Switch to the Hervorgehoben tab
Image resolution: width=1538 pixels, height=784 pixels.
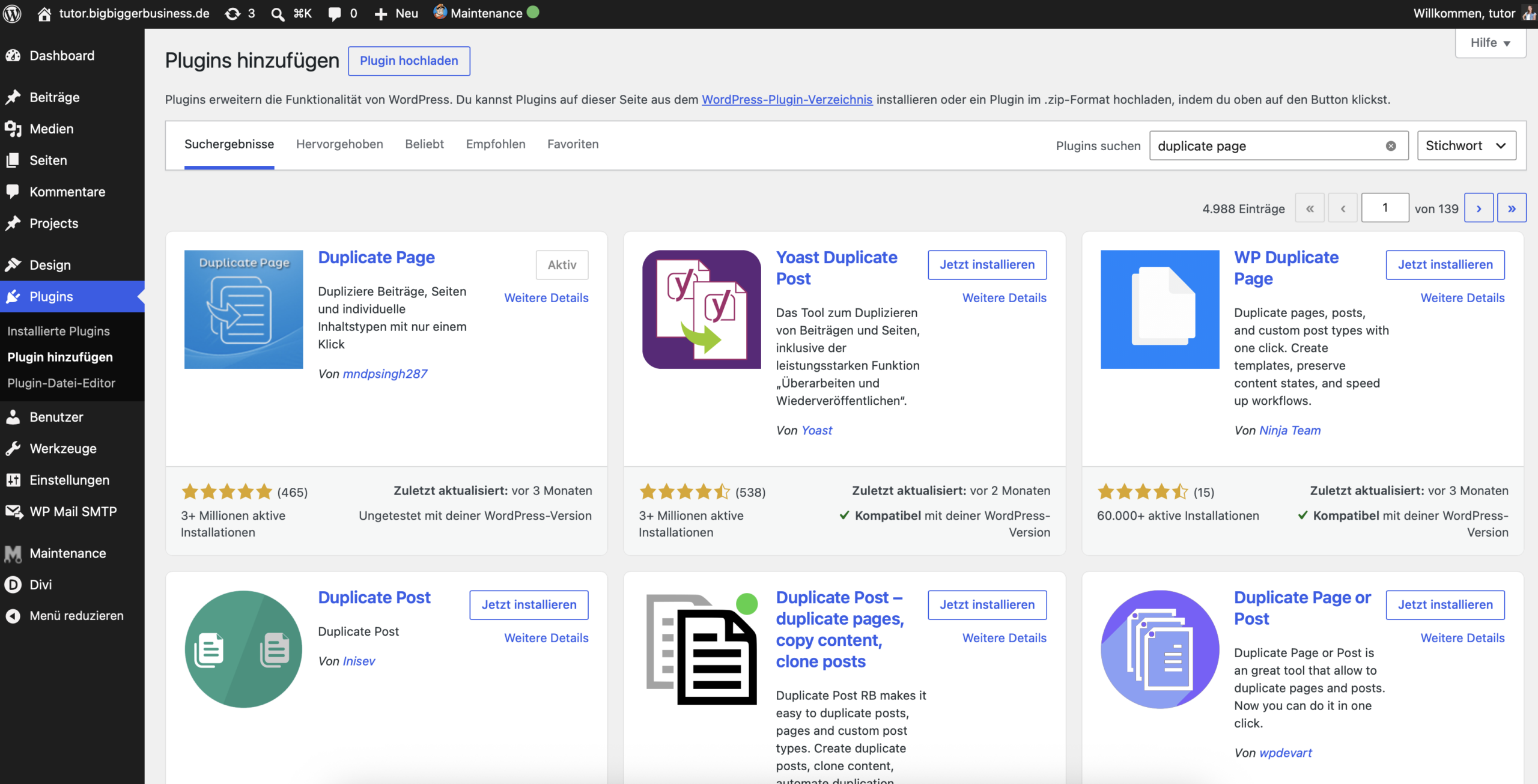point(339,144)
